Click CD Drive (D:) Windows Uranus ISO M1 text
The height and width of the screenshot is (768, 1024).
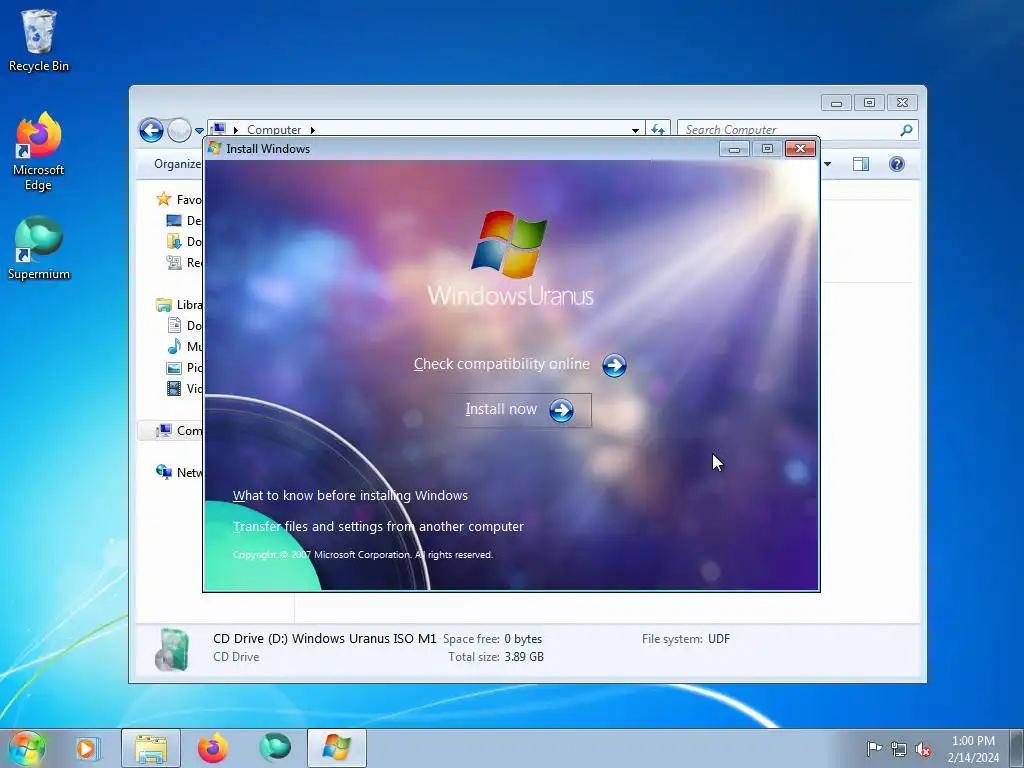click(x=325, y=639)
